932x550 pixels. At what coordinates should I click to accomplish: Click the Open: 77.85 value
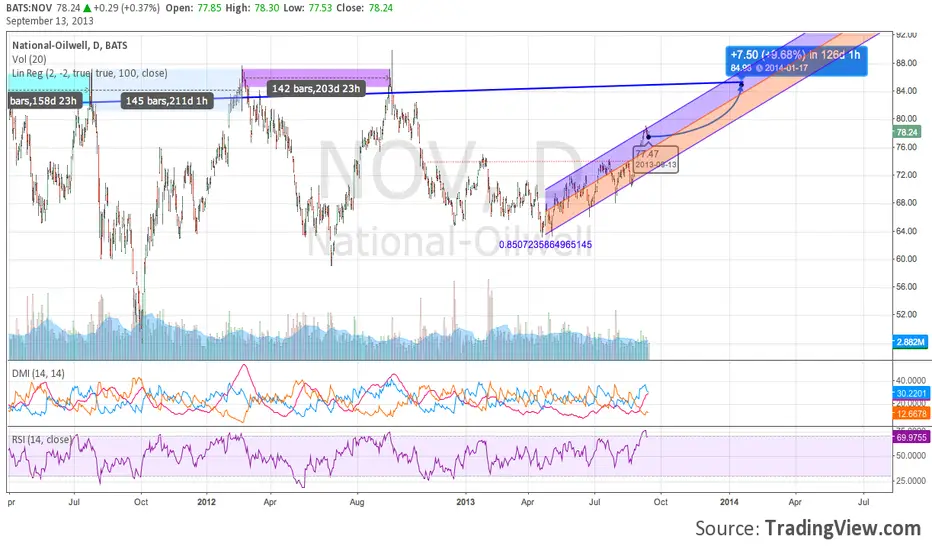click(193, 8)
